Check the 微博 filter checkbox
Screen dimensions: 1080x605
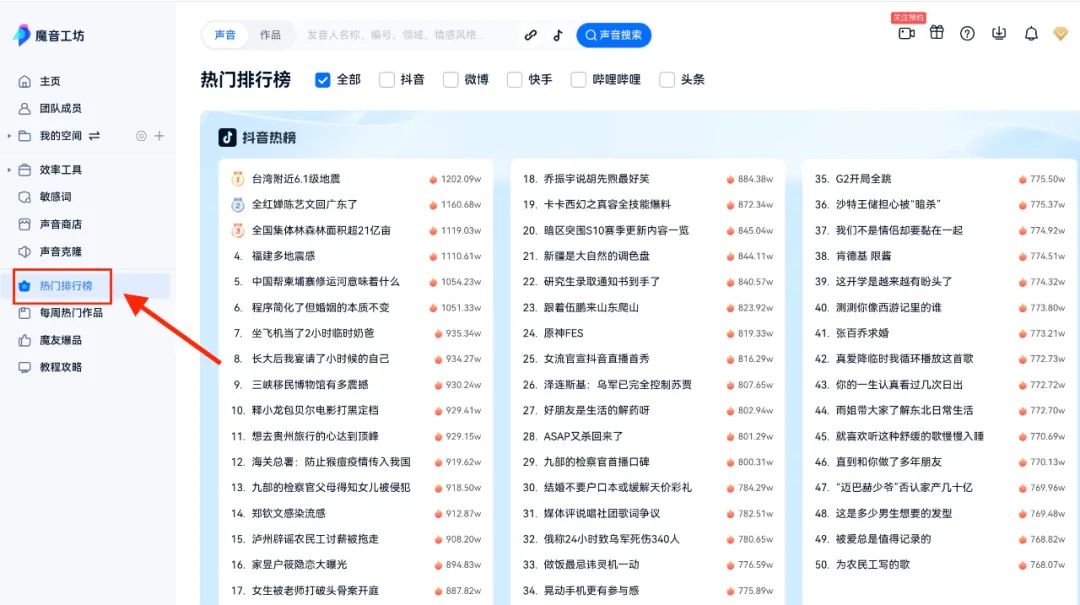450,80
